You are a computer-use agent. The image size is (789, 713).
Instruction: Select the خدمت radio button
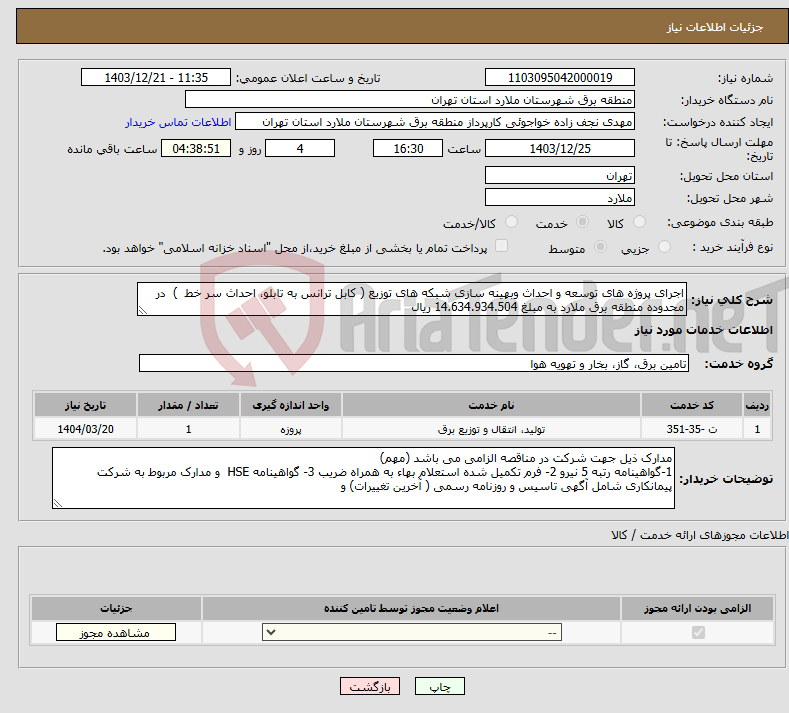pyautogui.click(x=582, y=222)
